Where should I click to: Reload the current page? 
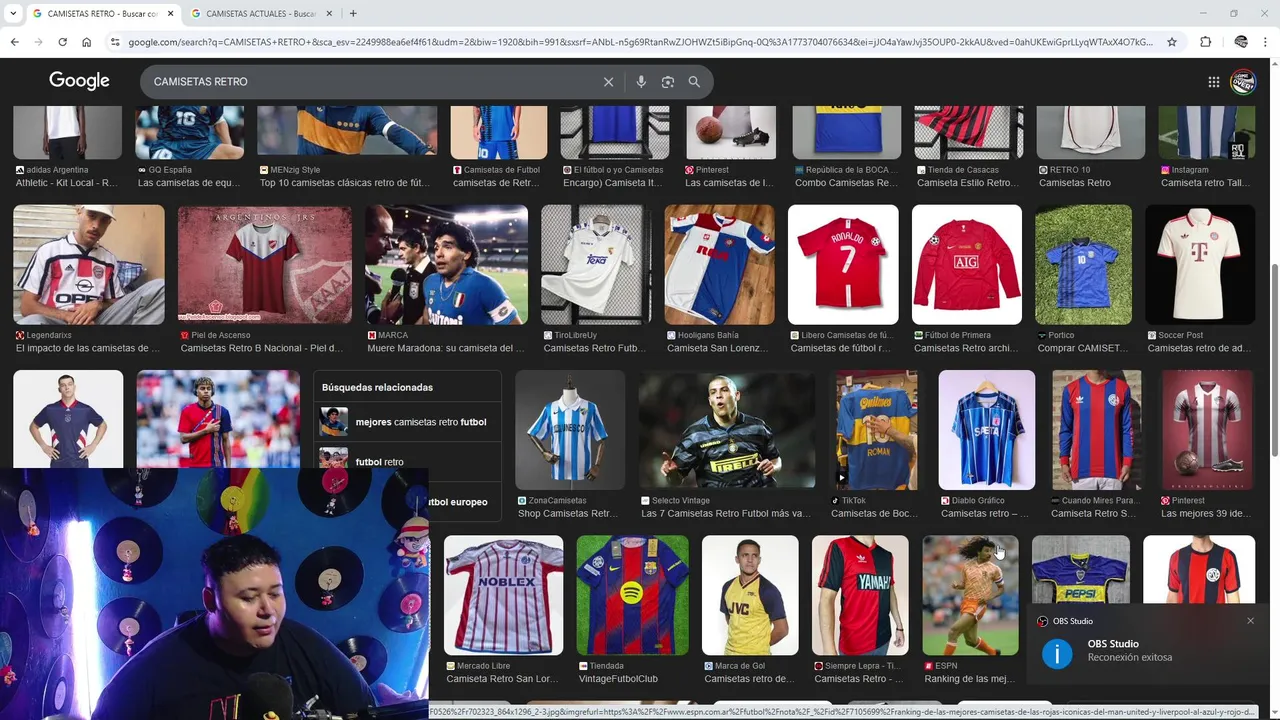coord(62,42)
